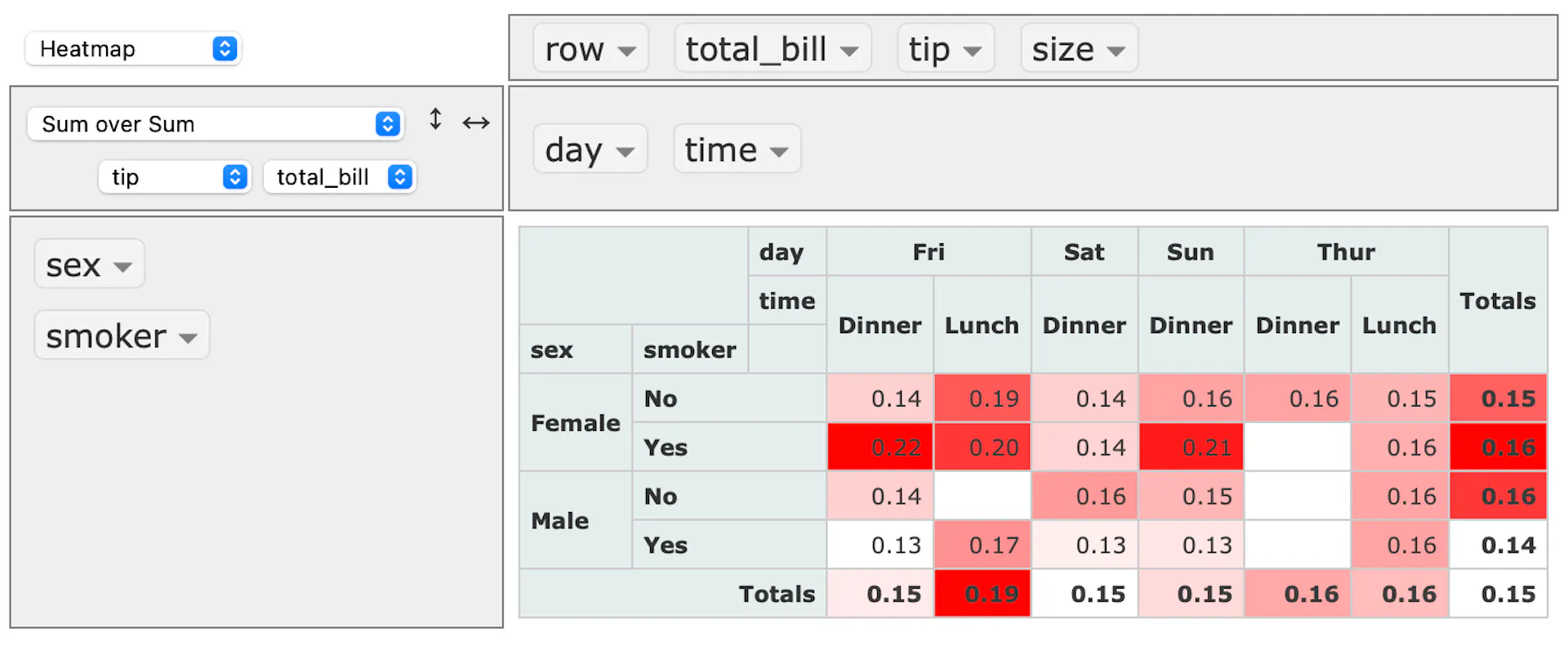The width and height of the screenshot is (1568, 645).
Task: Open filter triangle on unused tip attribute
Action: pyautogui.click(x=972, y=51)
